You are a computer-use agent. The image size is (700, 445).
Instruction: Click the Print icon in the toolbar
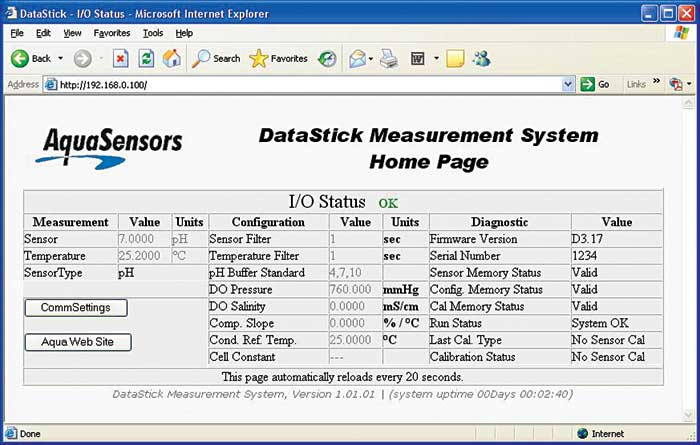pyautogui.click(x=389, y=58)
